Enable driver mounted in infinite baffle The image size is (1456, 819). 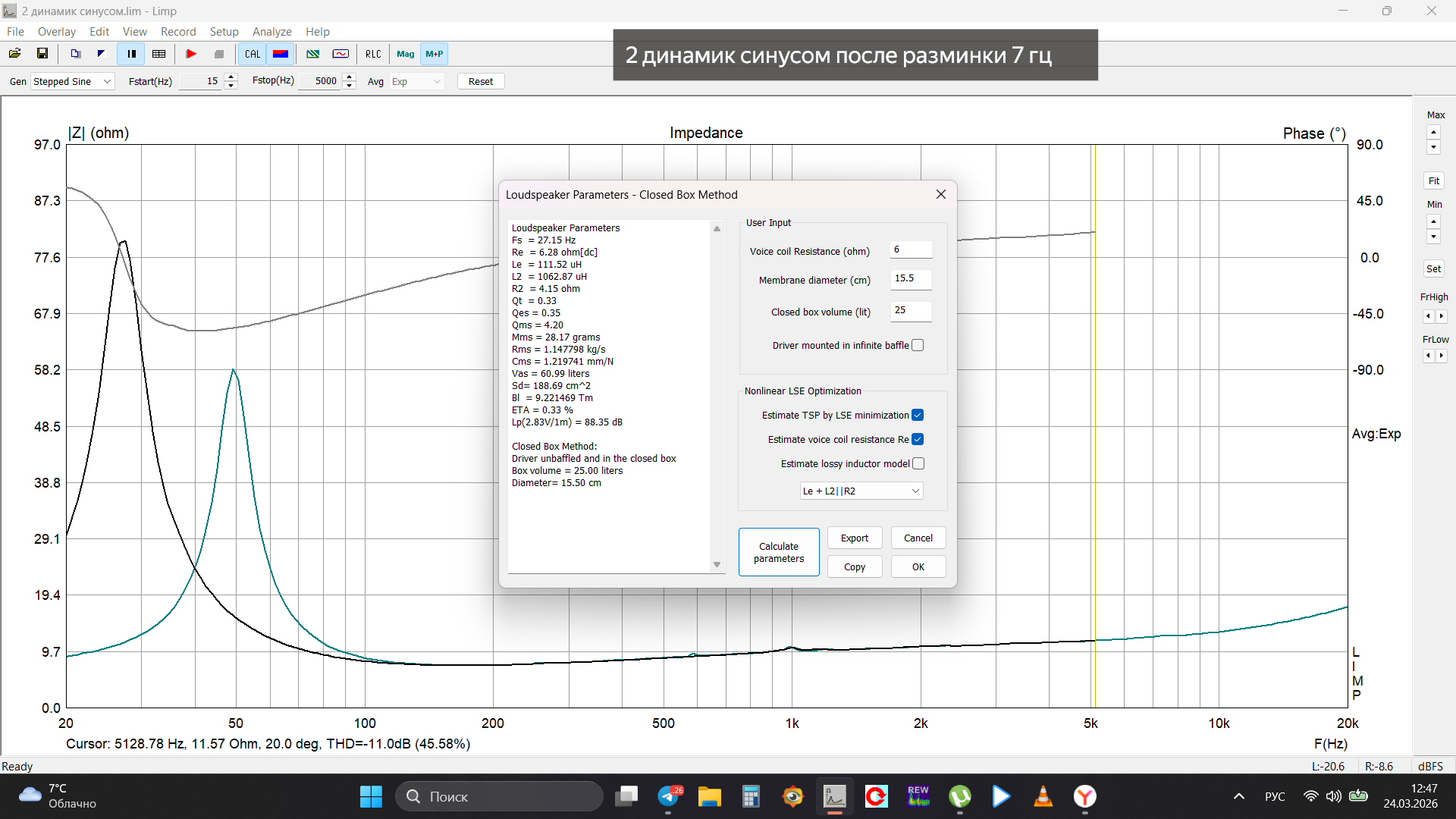click(918, 346)
